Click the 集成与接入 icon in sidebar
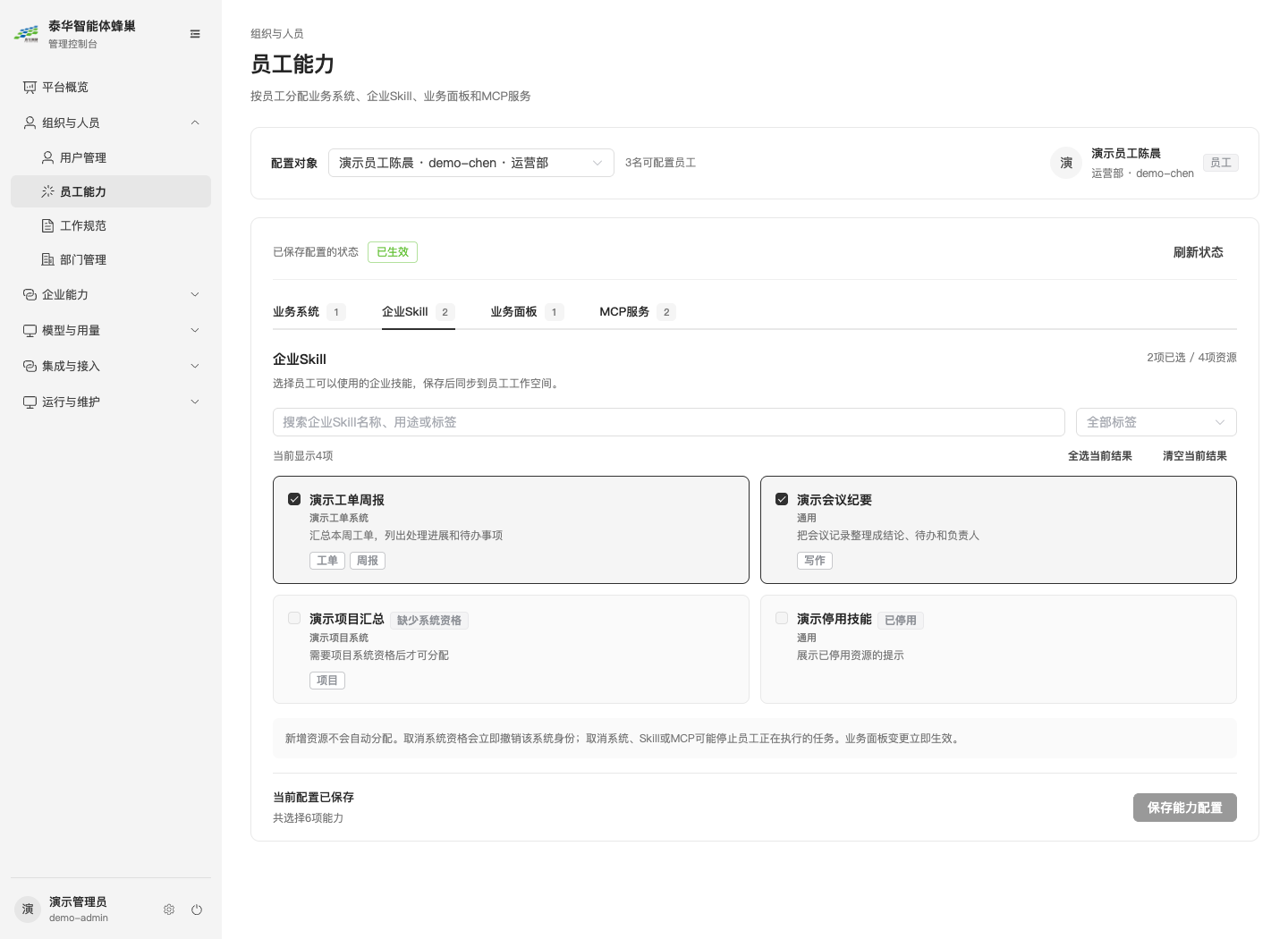The width and height of the screenshot is (1288, 939). pos(30,366)
